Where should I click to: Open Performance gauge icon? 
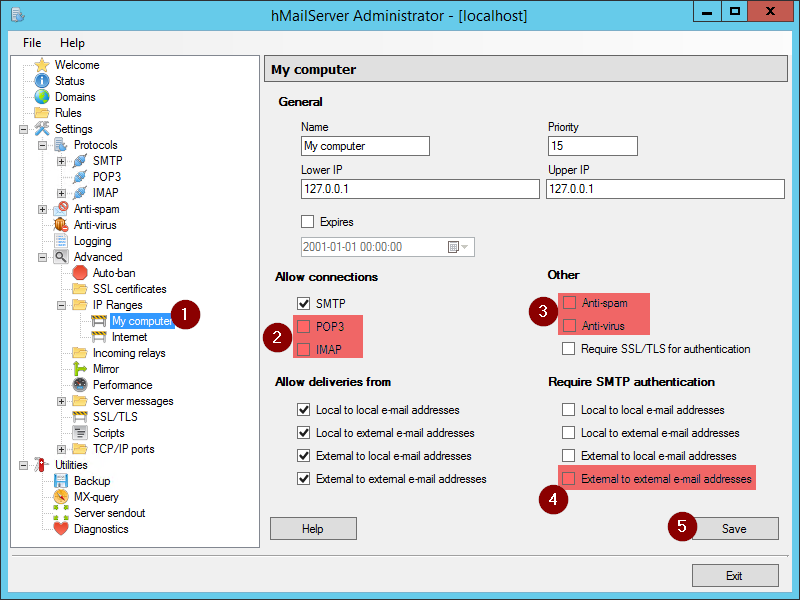[80, 385]
